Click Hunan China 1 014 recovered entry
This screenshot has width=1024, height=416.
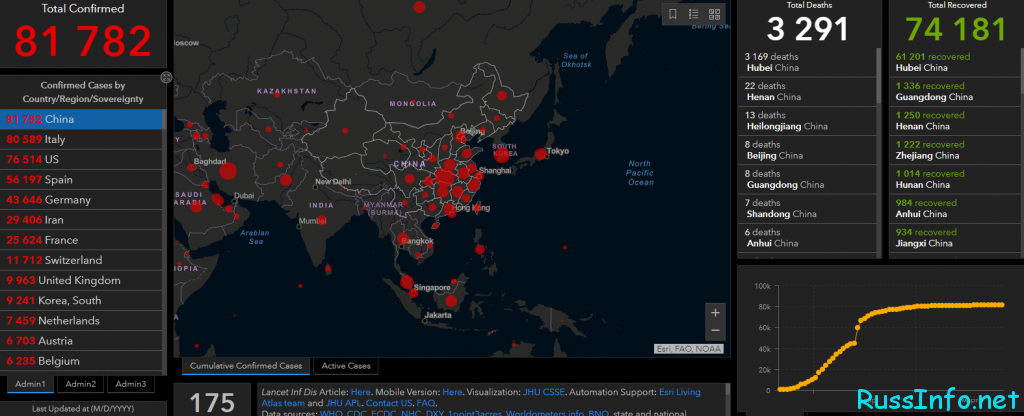tap(953, 180)
